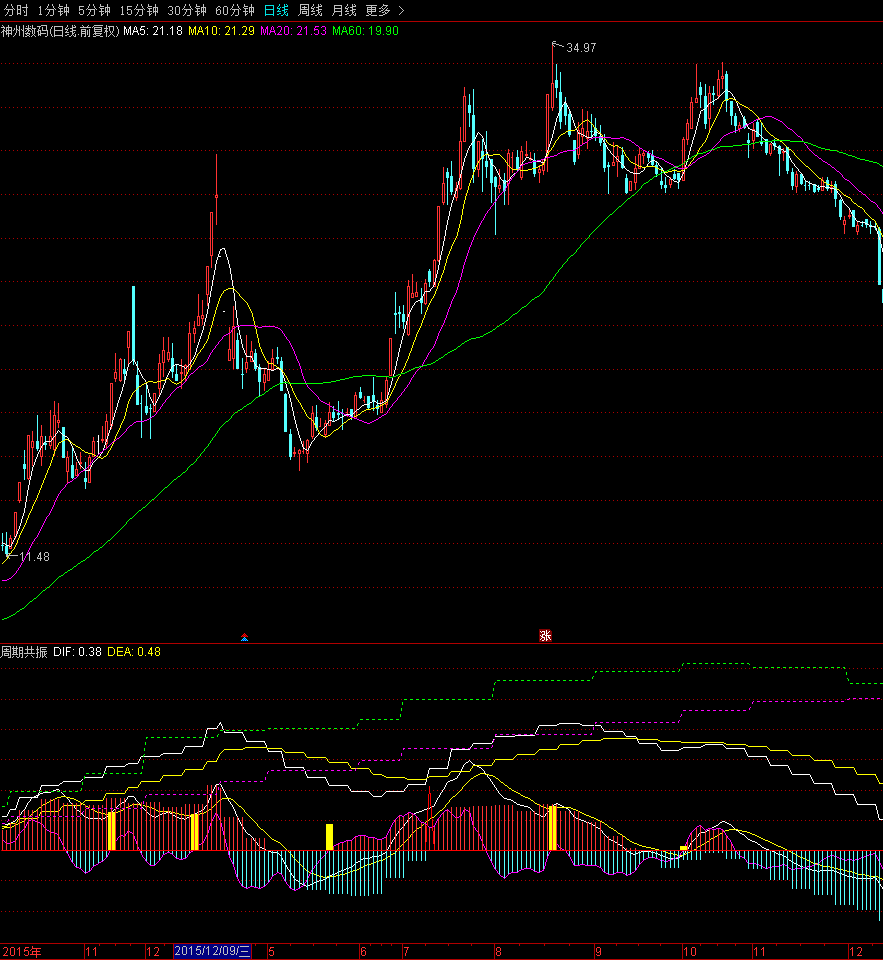883x960 pixels.
Task: Click the 2015年 label on time axis
Action: click(22, 951)
